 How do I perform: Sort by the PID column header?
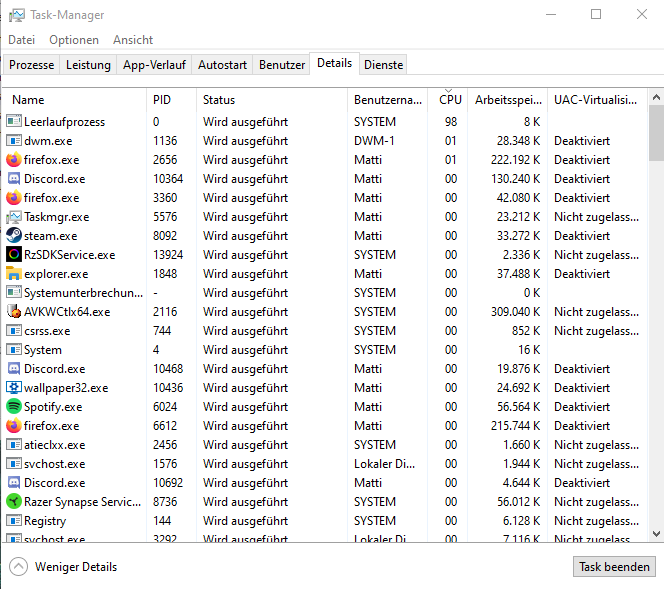click(172, 100)
